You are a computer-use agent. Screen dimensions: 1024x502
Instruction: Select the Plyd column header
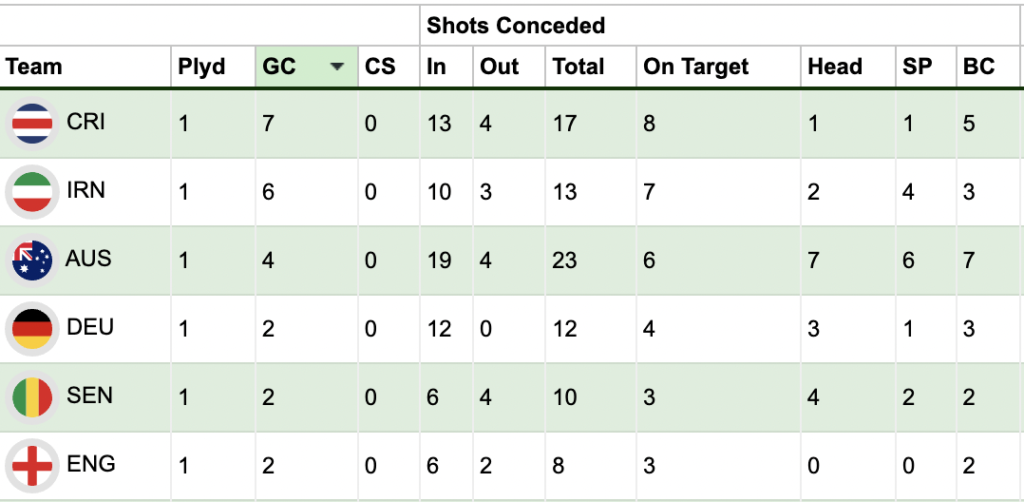(x=201, y=67)
